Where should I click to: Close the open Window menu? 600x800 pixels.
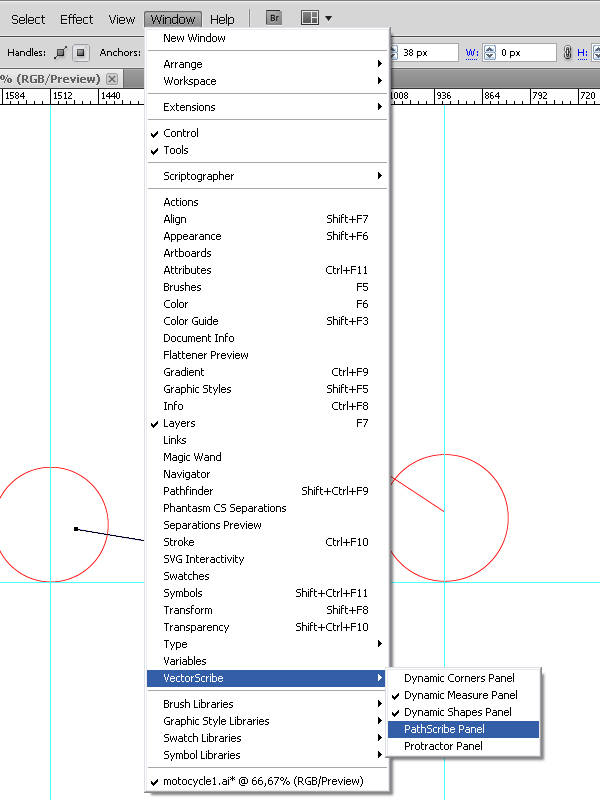173,19
